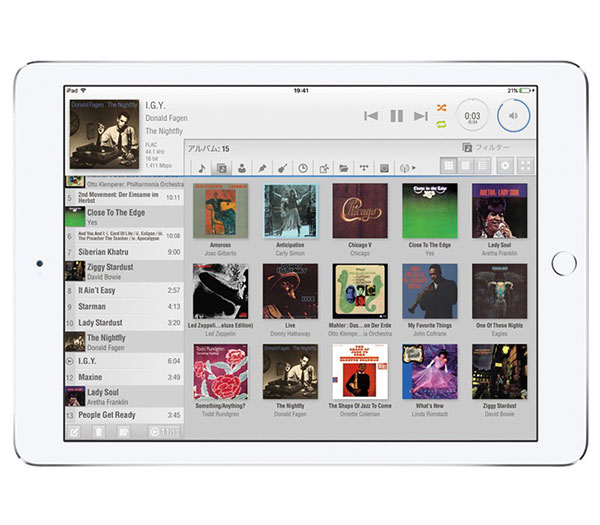Open the recently added clock icon
This screenshot has height=525, width=600.
pos(303,168)
